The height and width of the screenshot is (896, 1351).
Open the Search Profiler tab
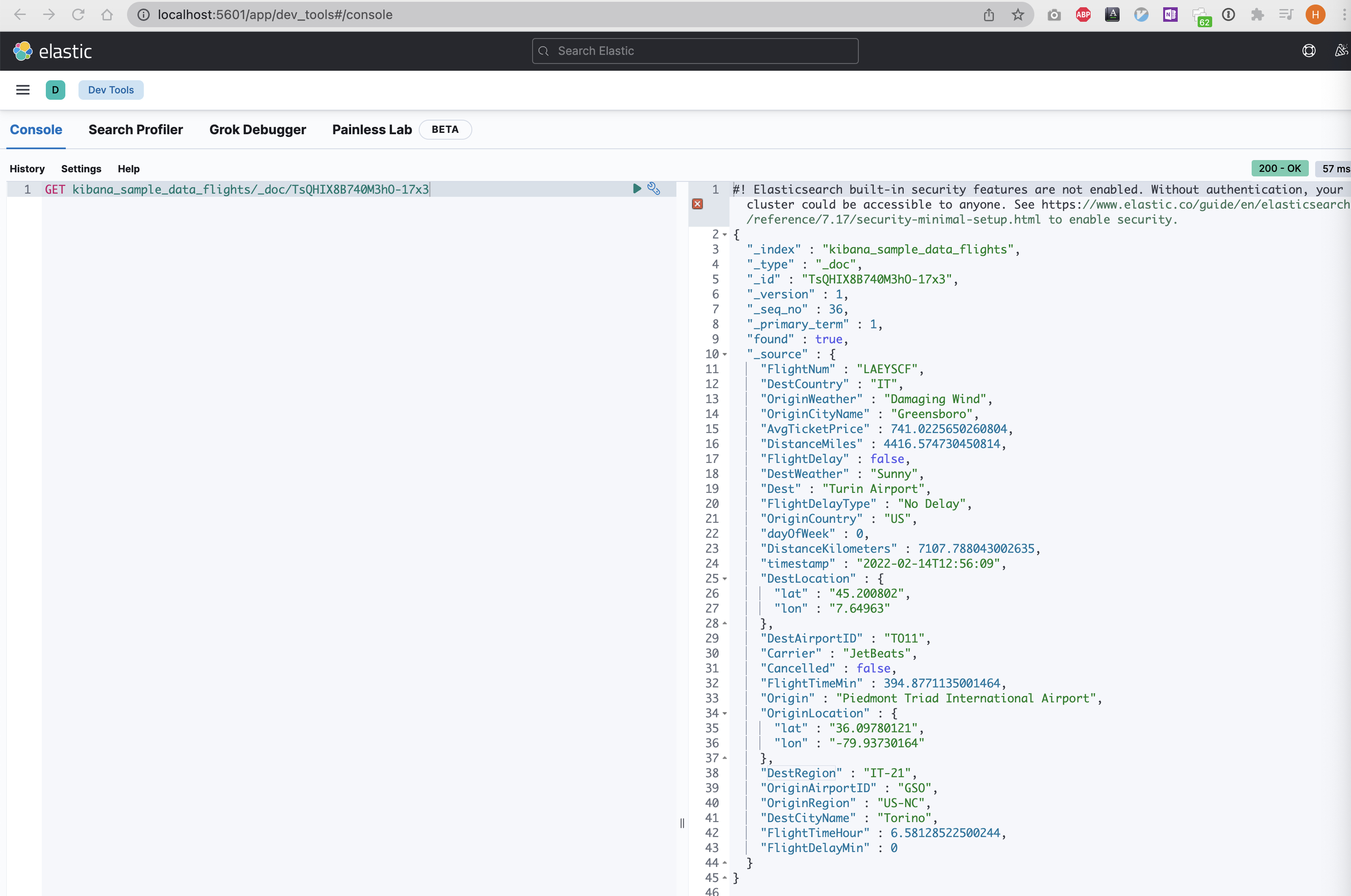(x=136, y=130)
